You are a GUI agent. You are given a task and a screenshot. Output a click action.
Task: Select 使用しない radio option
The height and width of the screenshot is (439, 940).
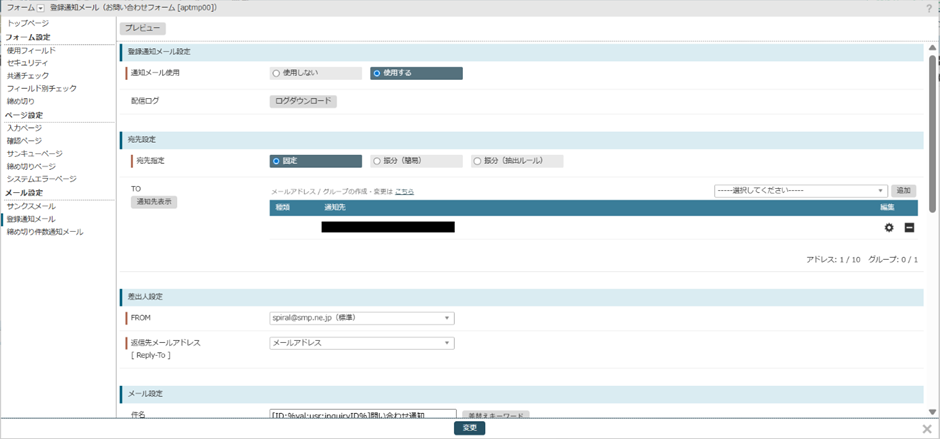[316, 73]
